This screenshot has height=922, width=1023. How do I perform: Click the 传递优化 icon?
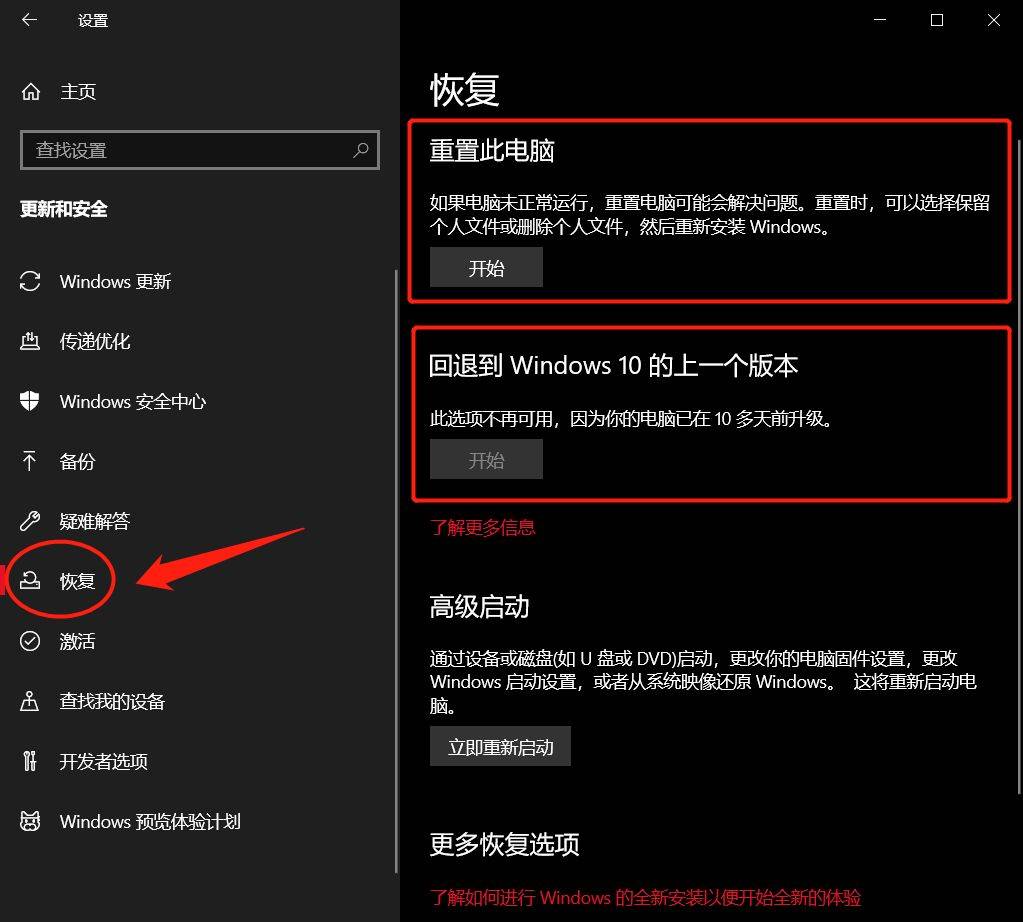click(x=30, y=341)
